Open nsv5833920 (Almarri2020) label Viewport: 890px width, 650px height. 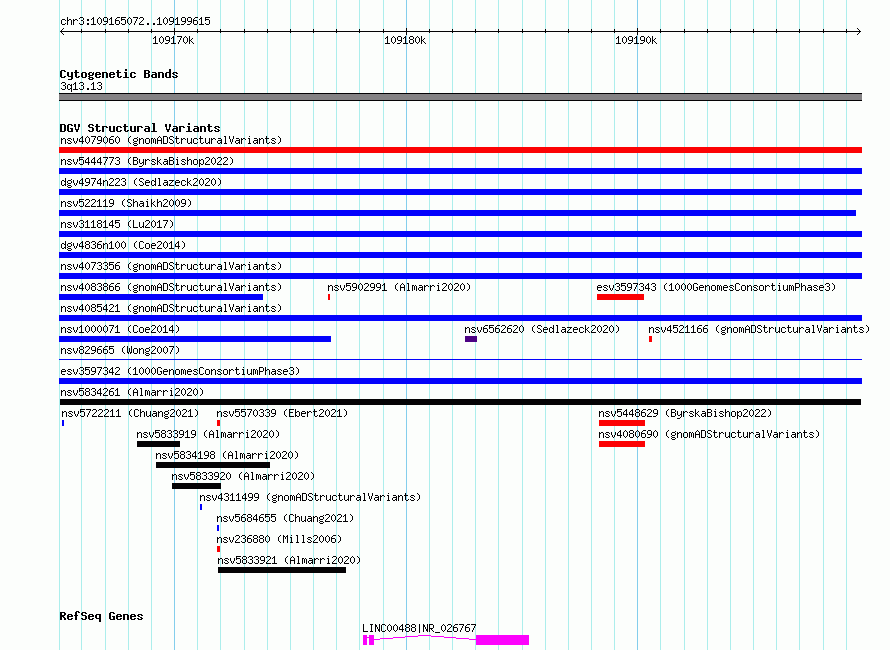(243, 476)
